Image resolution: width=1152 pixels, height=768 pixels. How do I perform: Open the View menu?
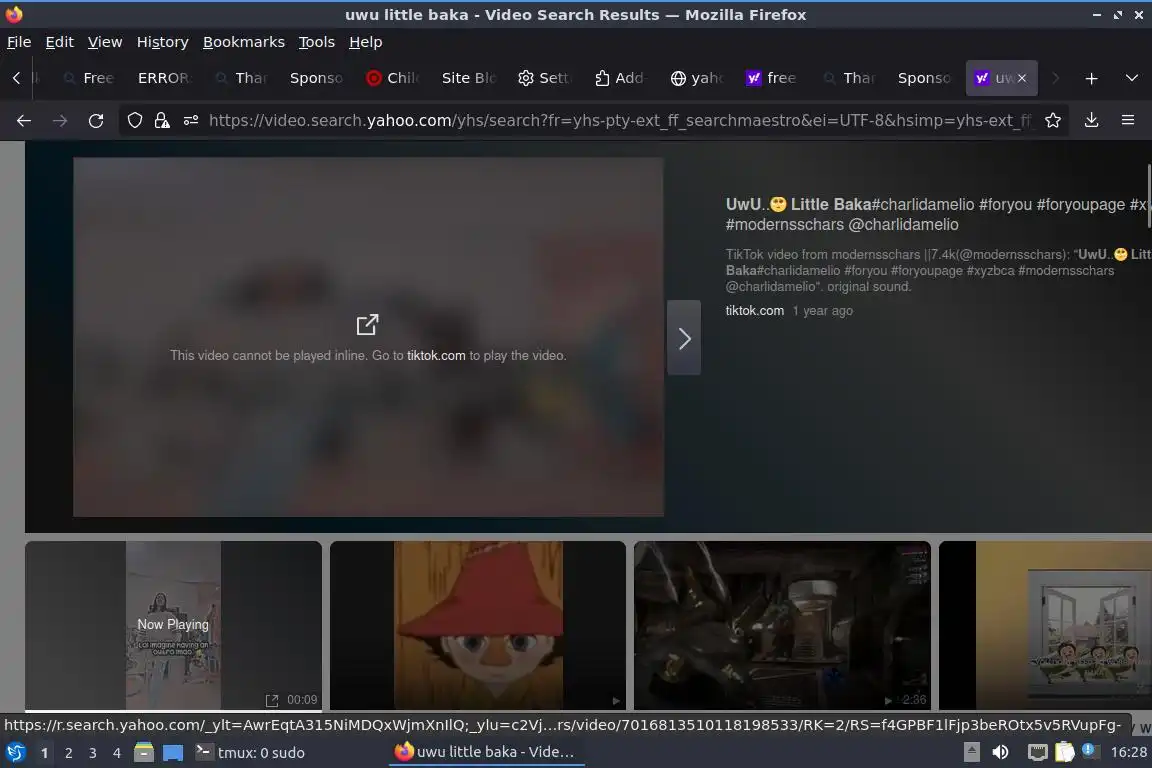pyautogui.click(x=105, y=42)
